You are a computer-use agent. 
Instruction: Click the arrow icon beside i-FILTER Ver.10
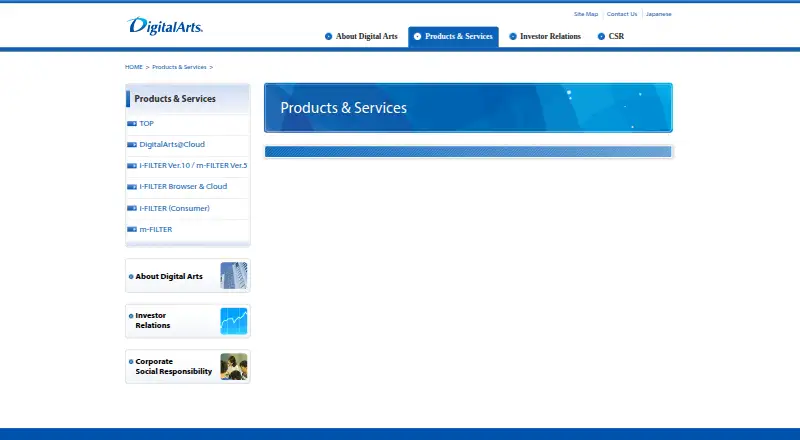[x=132, y=165]
